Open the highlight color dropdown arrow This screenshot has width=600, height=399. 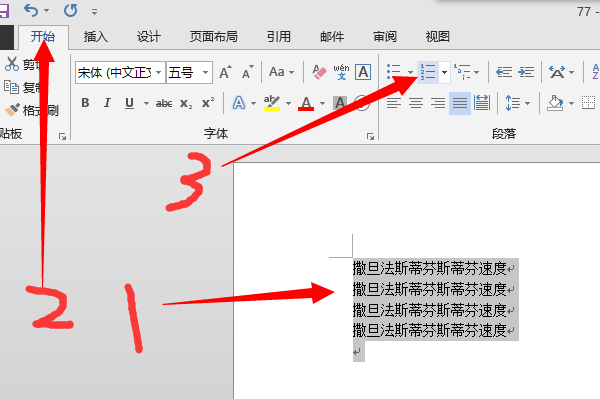288,103
